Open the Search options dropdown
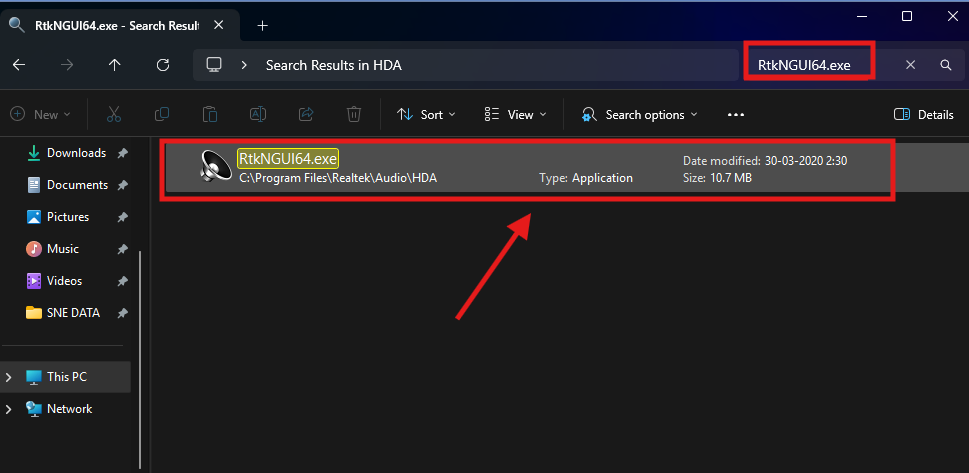This screenshot has height=473, width=969. 639,114
